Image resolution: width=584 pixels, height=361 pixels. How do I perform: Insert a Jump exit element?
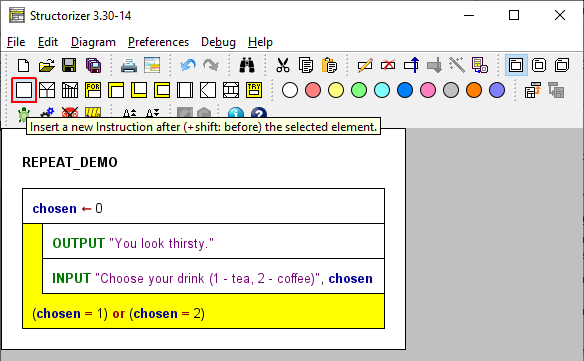(x=208, y=90)
